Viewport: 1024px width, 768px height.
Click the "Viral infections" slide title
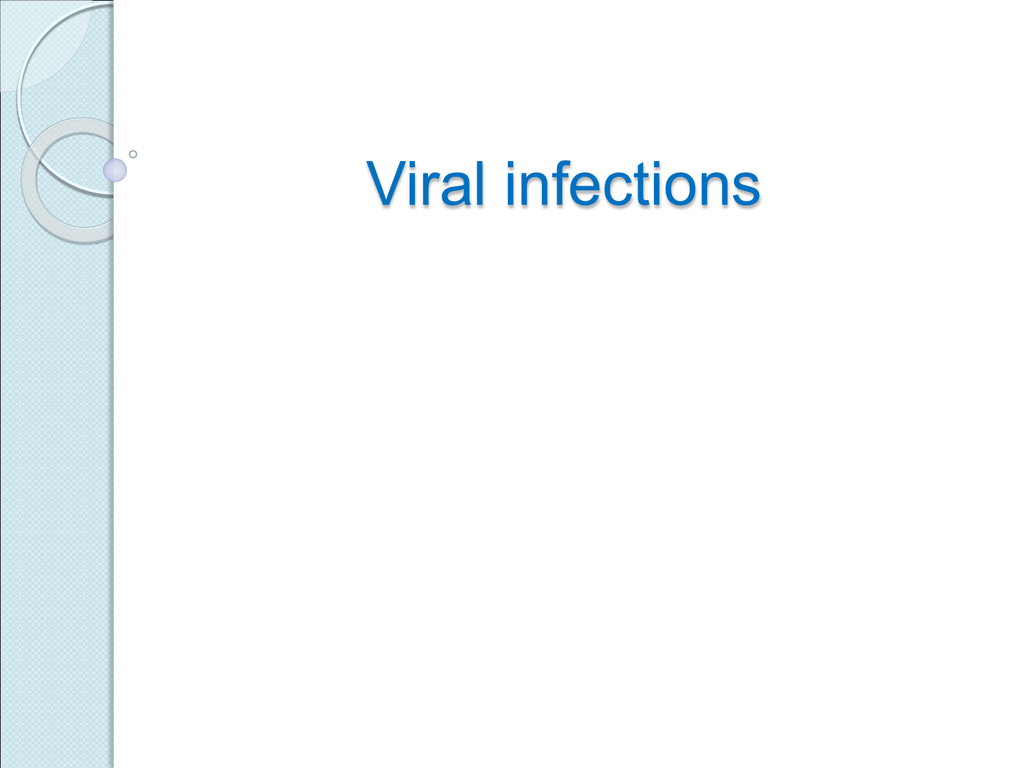point(563,184)
